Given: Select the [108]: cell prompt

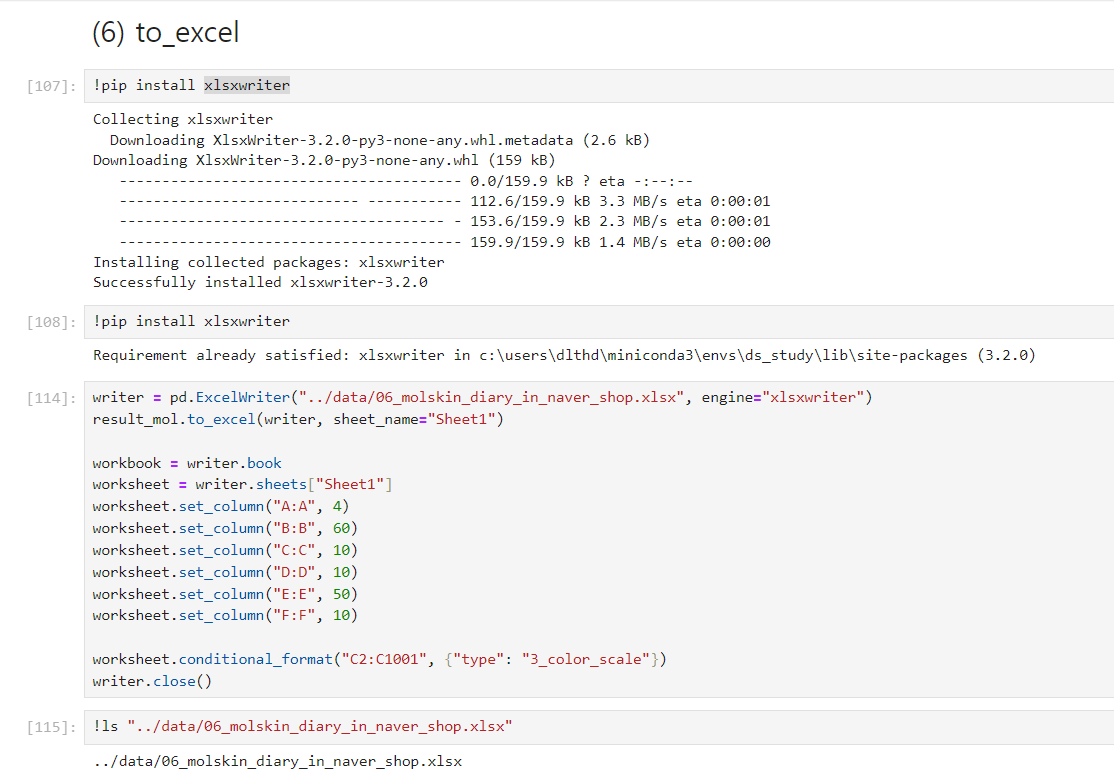Looking at the screenshot, I should click(51, 322).
